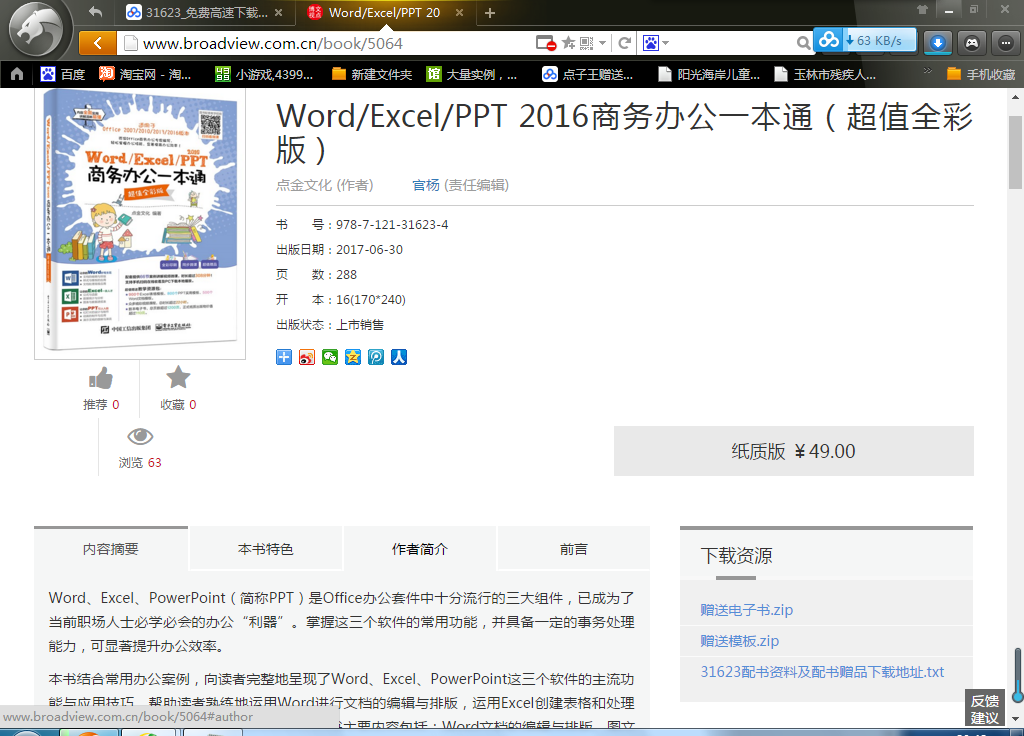Select the 内容摘要 tab

click(x=111, y=549)
